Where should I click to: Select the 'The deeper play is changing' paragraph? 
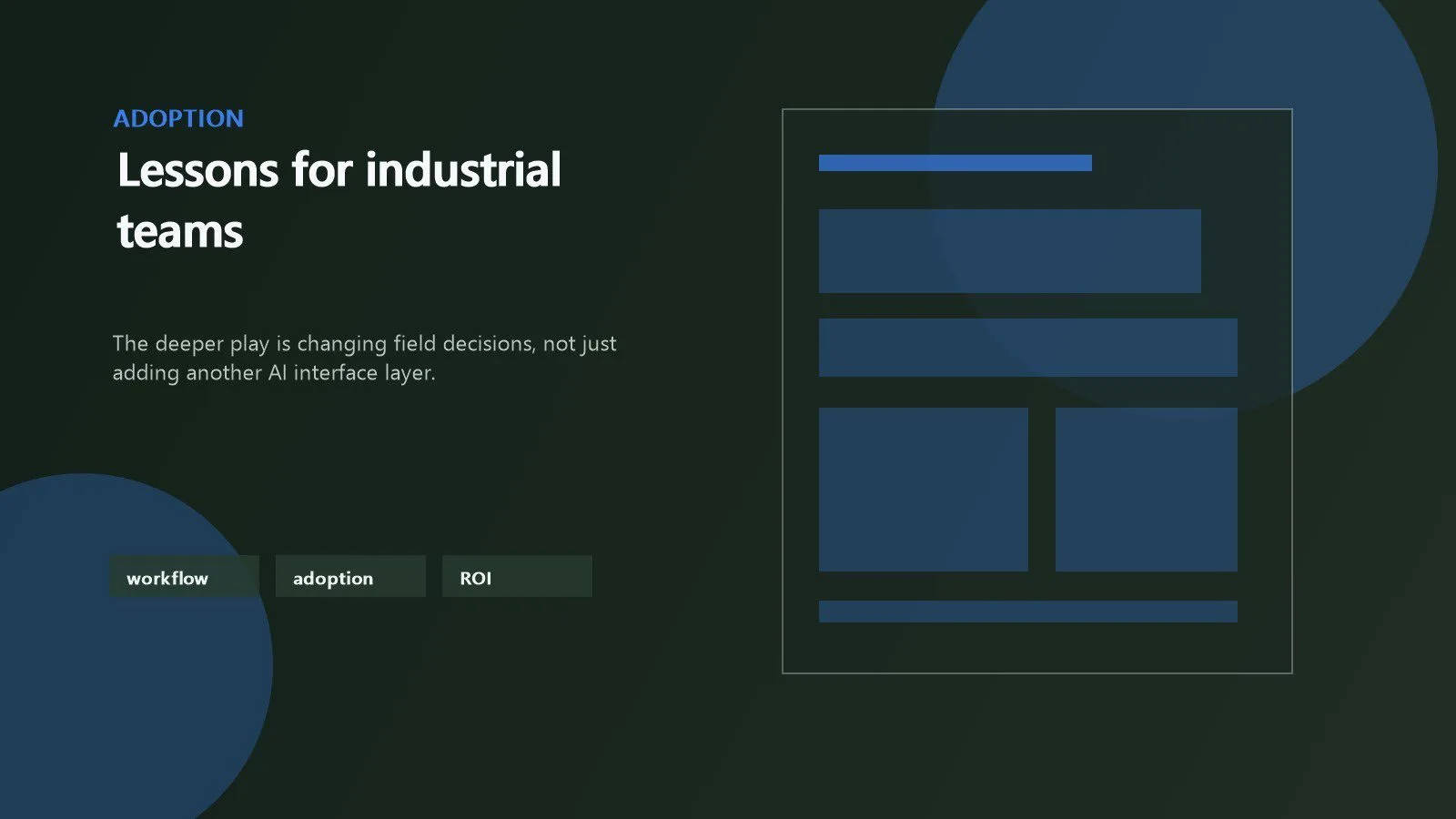pyautogui.click(x=364, y=358)
